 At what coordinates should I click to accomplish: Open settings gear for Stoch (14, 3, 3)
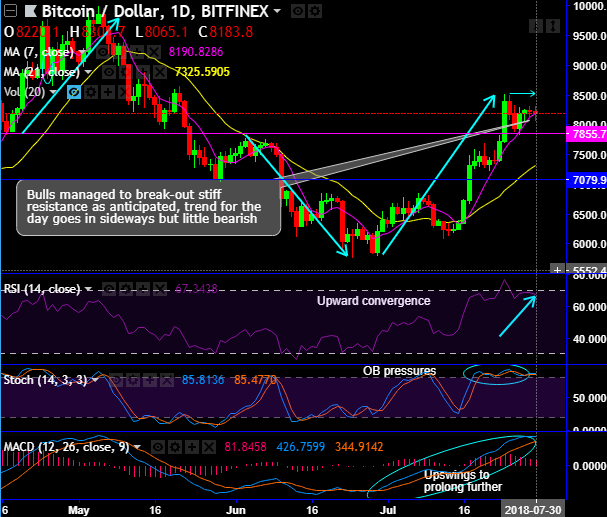(133, 380)
